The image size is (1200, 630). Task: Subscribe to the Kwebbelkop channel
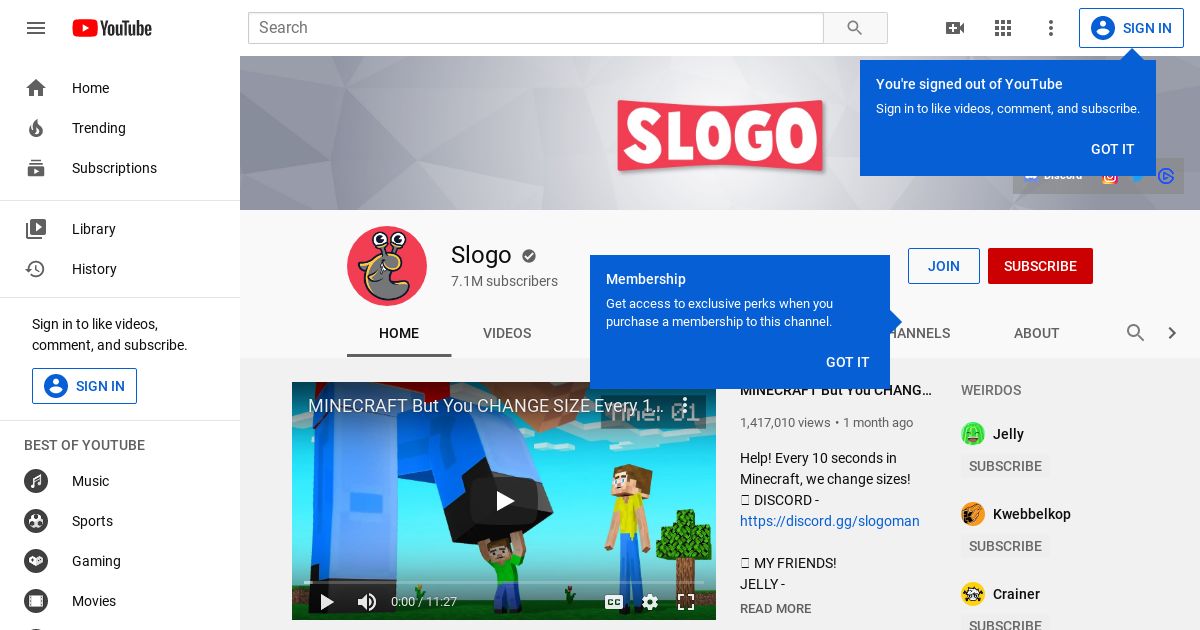pyautogui.click(x=1005, y=546)
